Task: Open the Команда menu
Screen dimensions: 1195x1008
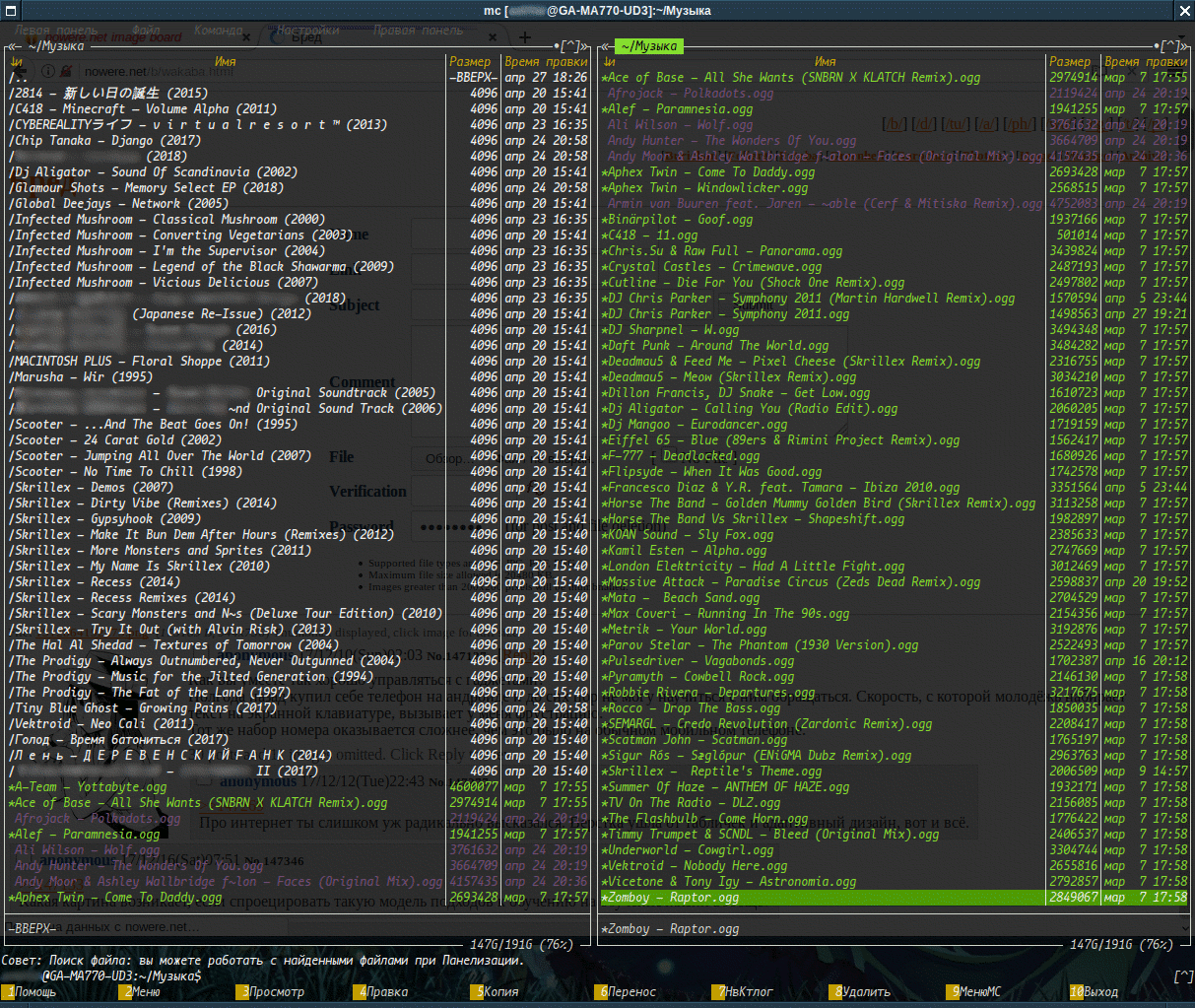Action: pos(218,31)
